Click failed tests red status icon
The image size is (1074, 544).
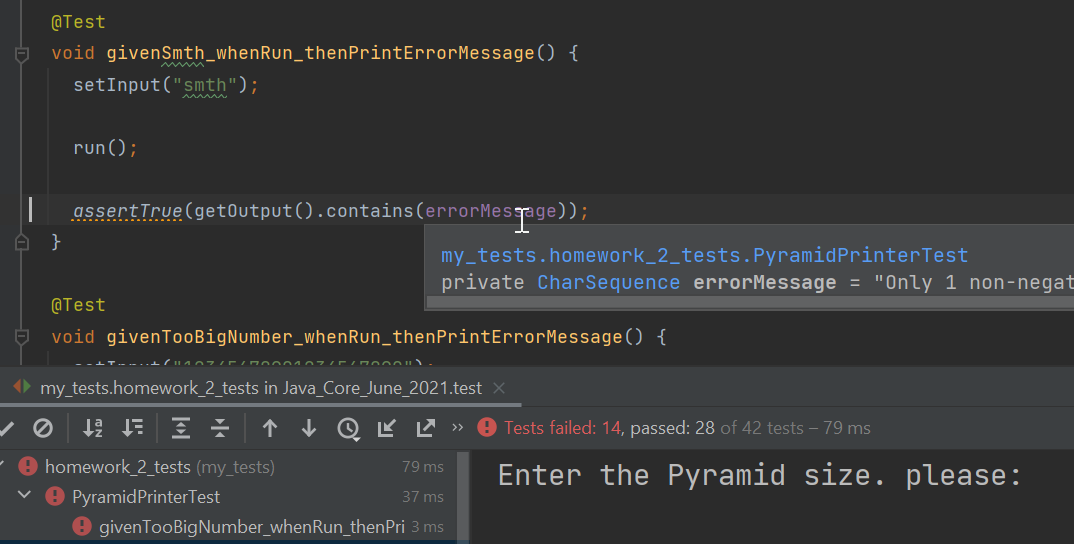coord(487,428)
